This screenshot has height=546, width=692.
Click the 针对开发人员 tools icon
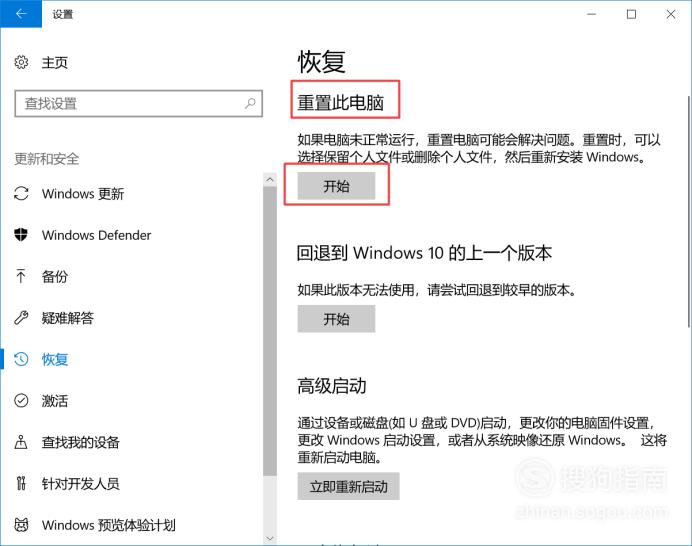click(x=21, y=483)
